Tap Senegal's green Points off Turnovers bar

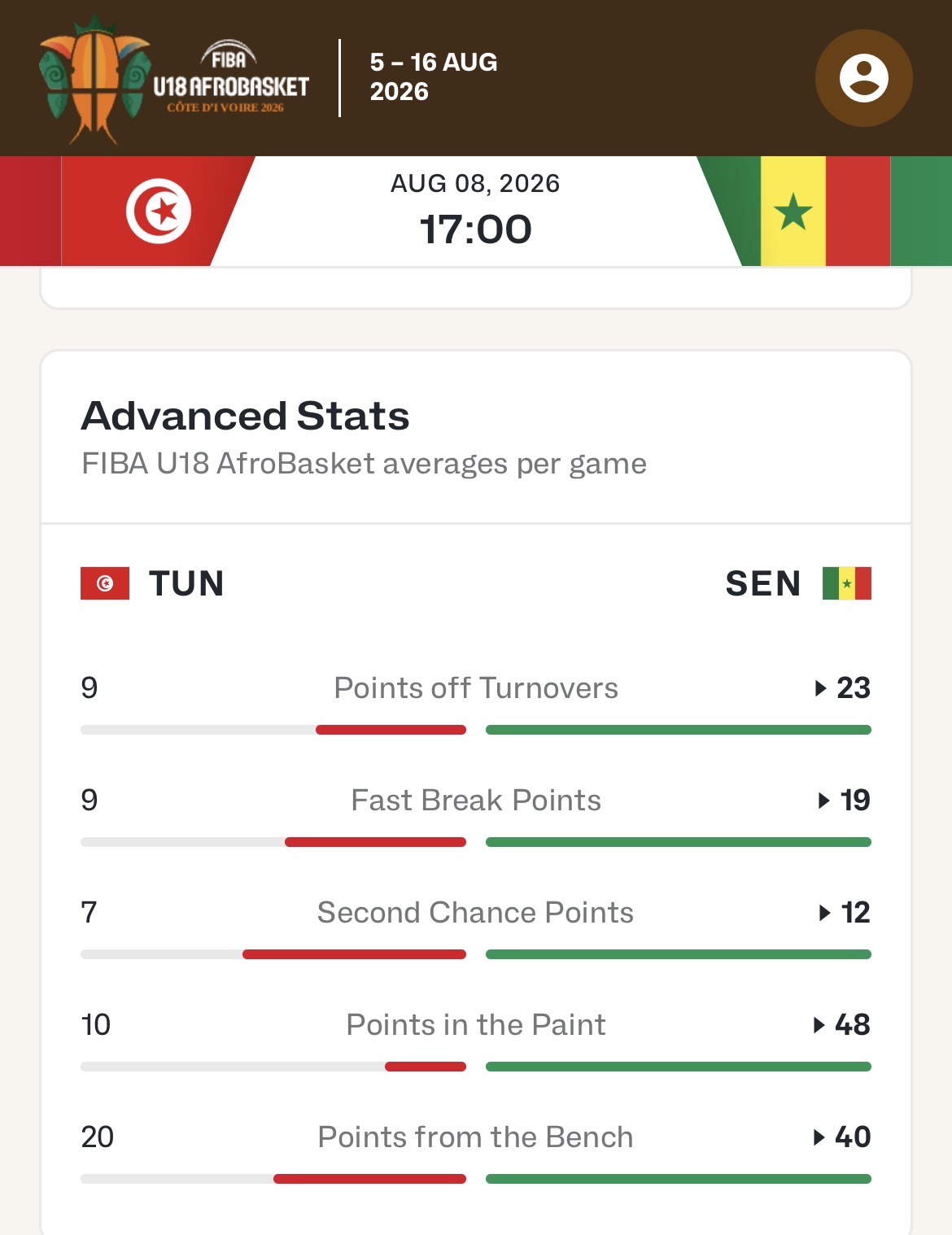[679, 730]
